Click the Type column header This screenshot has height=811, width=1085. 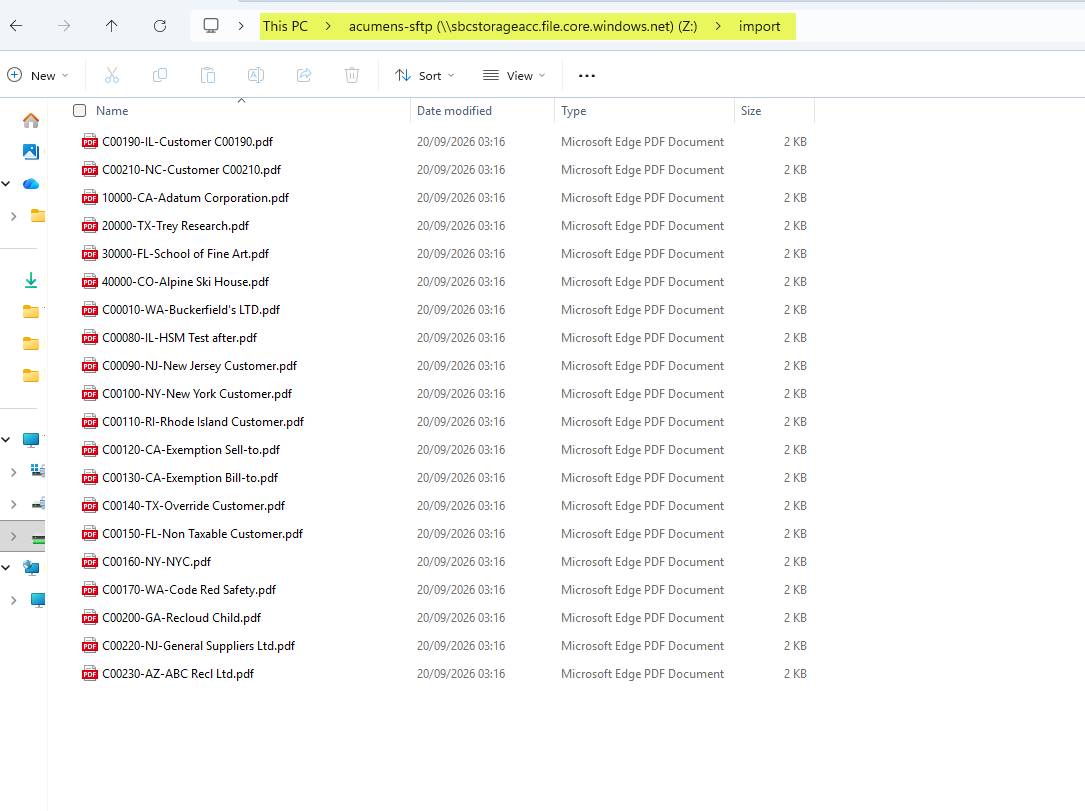pyautogui.click(x=574, y=111)
